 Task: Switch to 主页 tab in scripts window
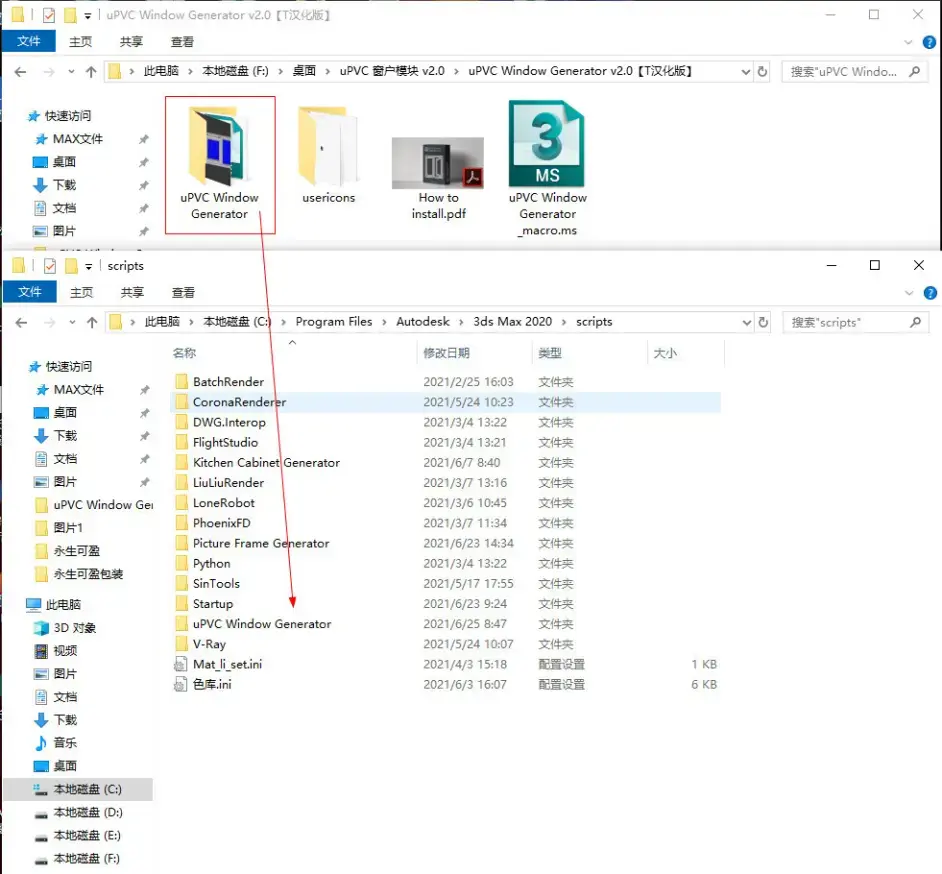click(82, 293)
